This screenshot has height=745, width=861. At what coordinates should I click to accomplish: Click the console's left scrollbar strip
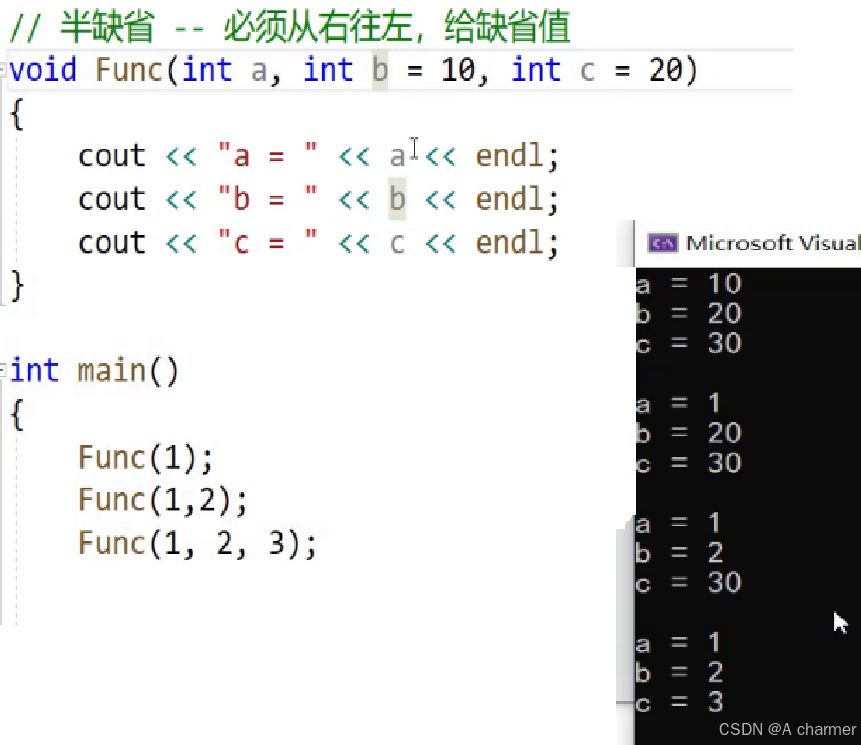tap(625, 609)
